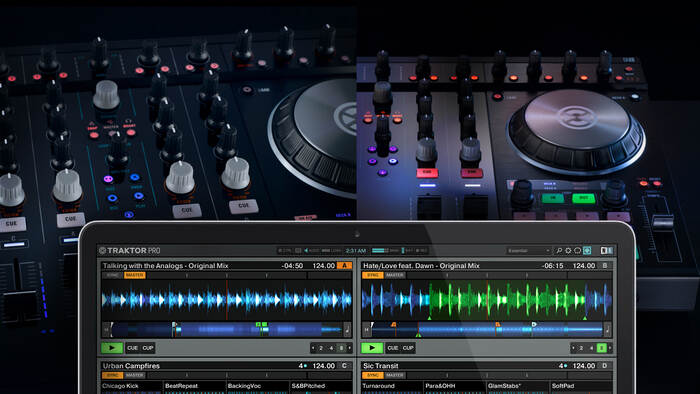Set Deck B loop size to 2

point(581,348)
